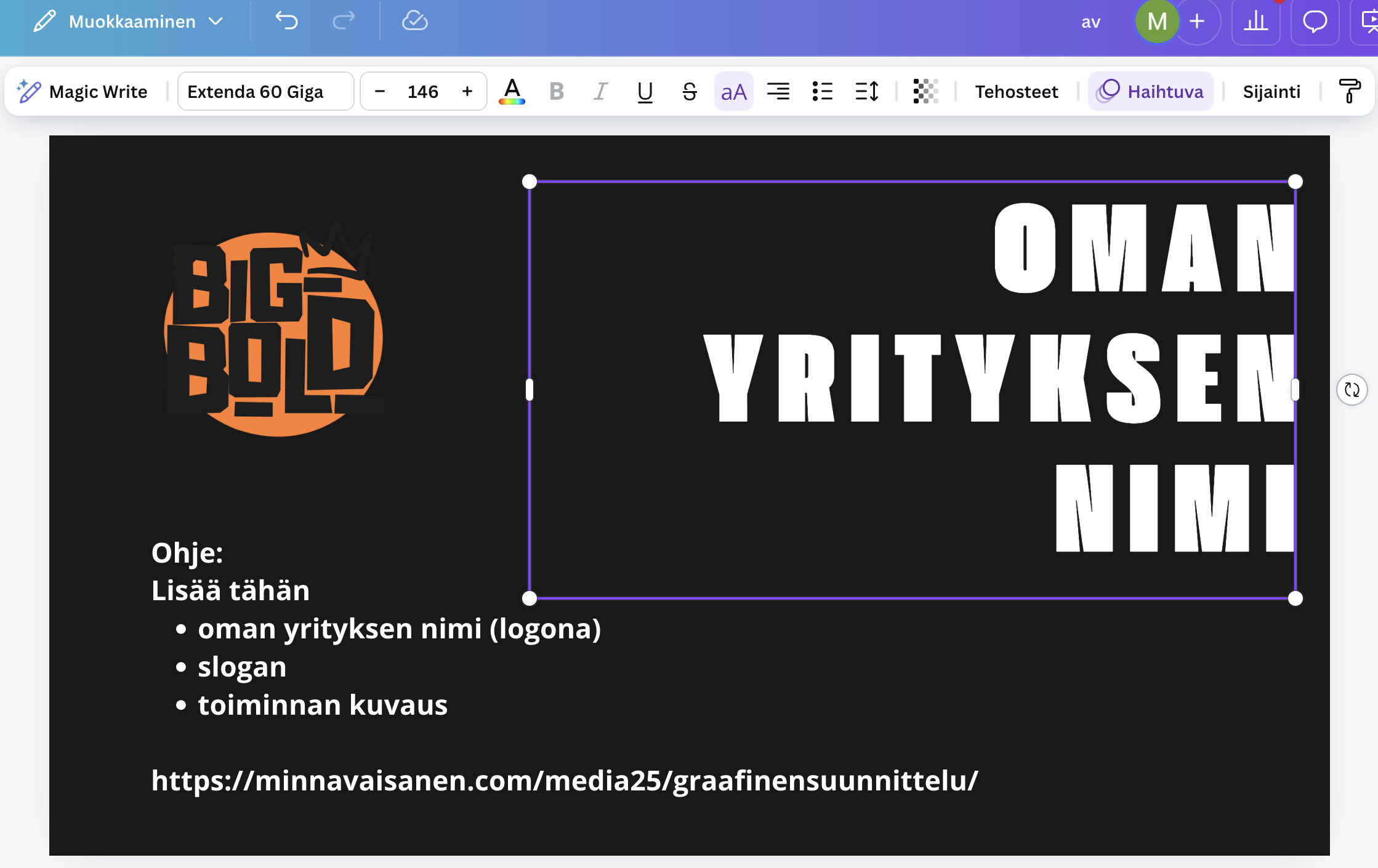Toggle uppercase aA text setting
This screenshot has height=868, width=1378.
[x=733, y=91]
